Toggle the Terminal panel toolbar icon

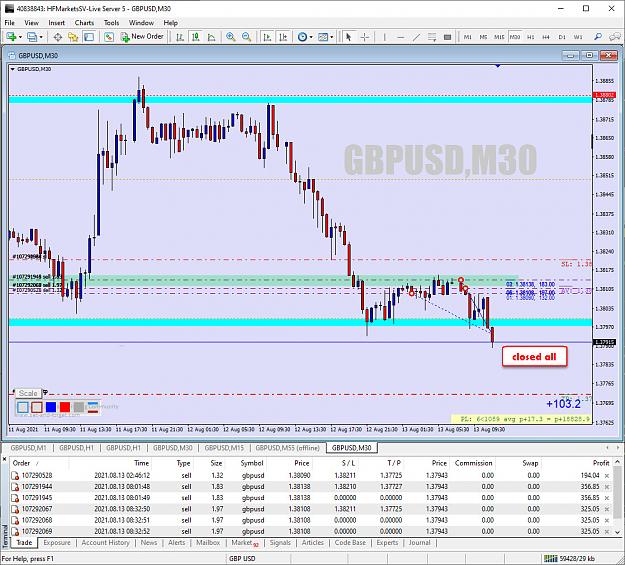click(x=89, y=37)
